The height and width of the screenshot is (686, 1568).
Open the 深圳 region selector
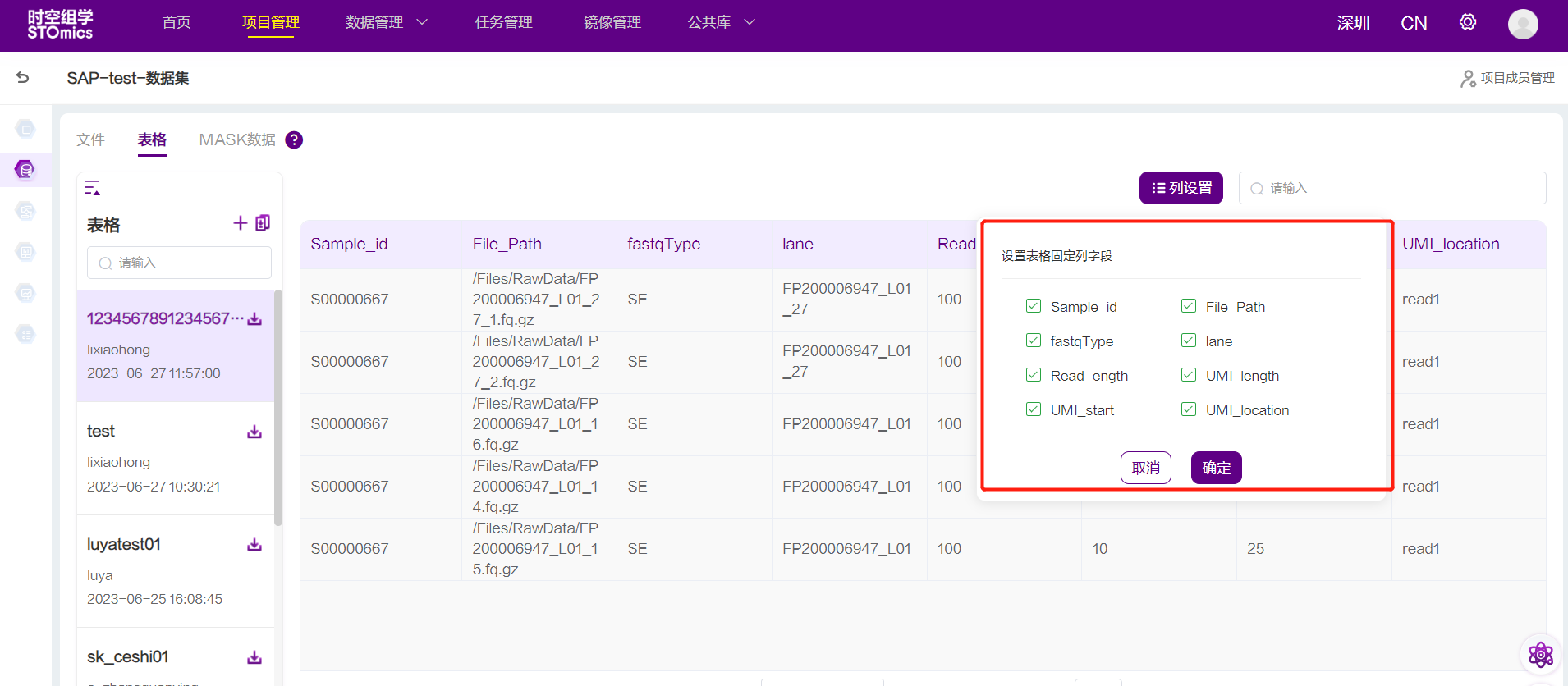pyautogui.click(x=1353, y=23)
